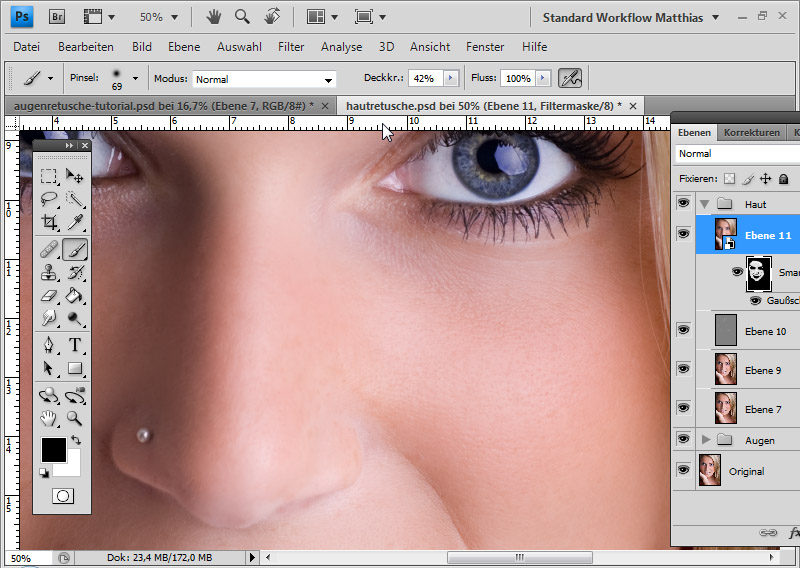This screenshot has height=568, width=800.
Task: Select the Hand tool in toolbox
Action: [x=49, y=418]
